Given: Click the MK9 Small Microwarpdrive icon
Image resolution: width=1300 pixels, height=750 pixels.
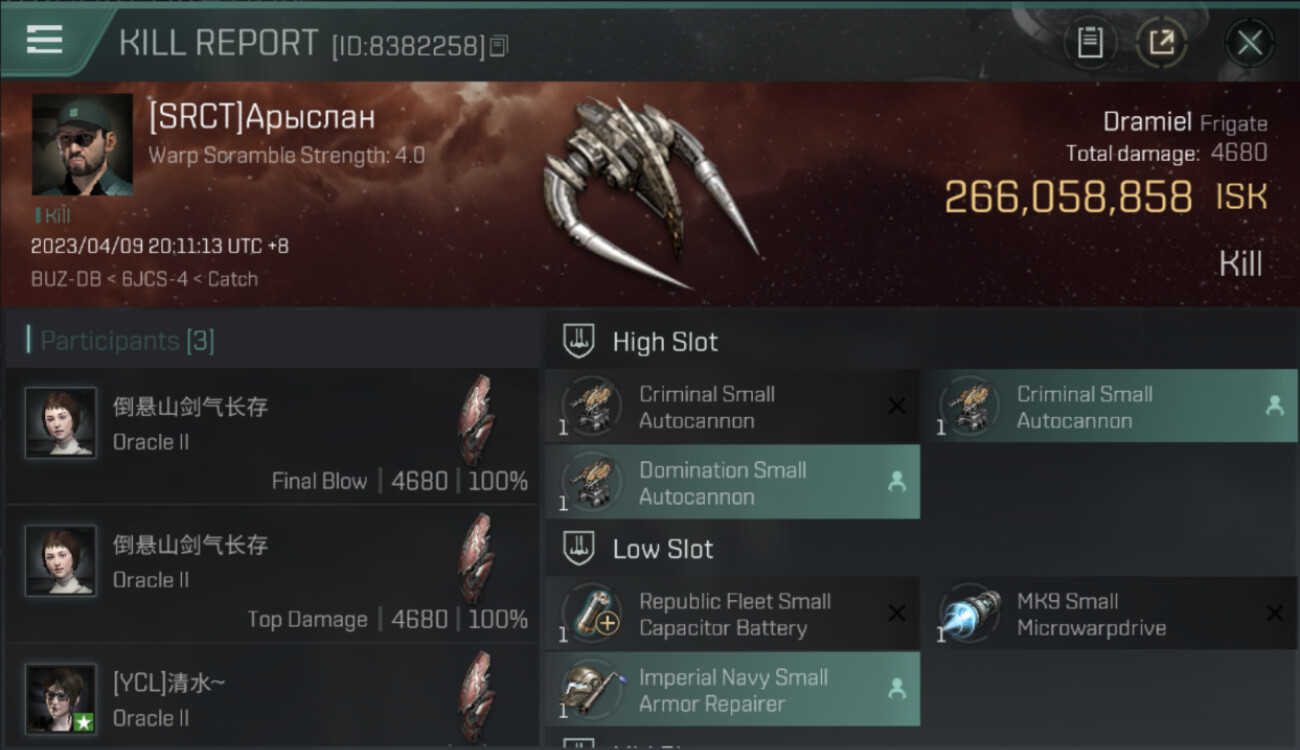Looking at the screenshot, I should click(969, 612).
